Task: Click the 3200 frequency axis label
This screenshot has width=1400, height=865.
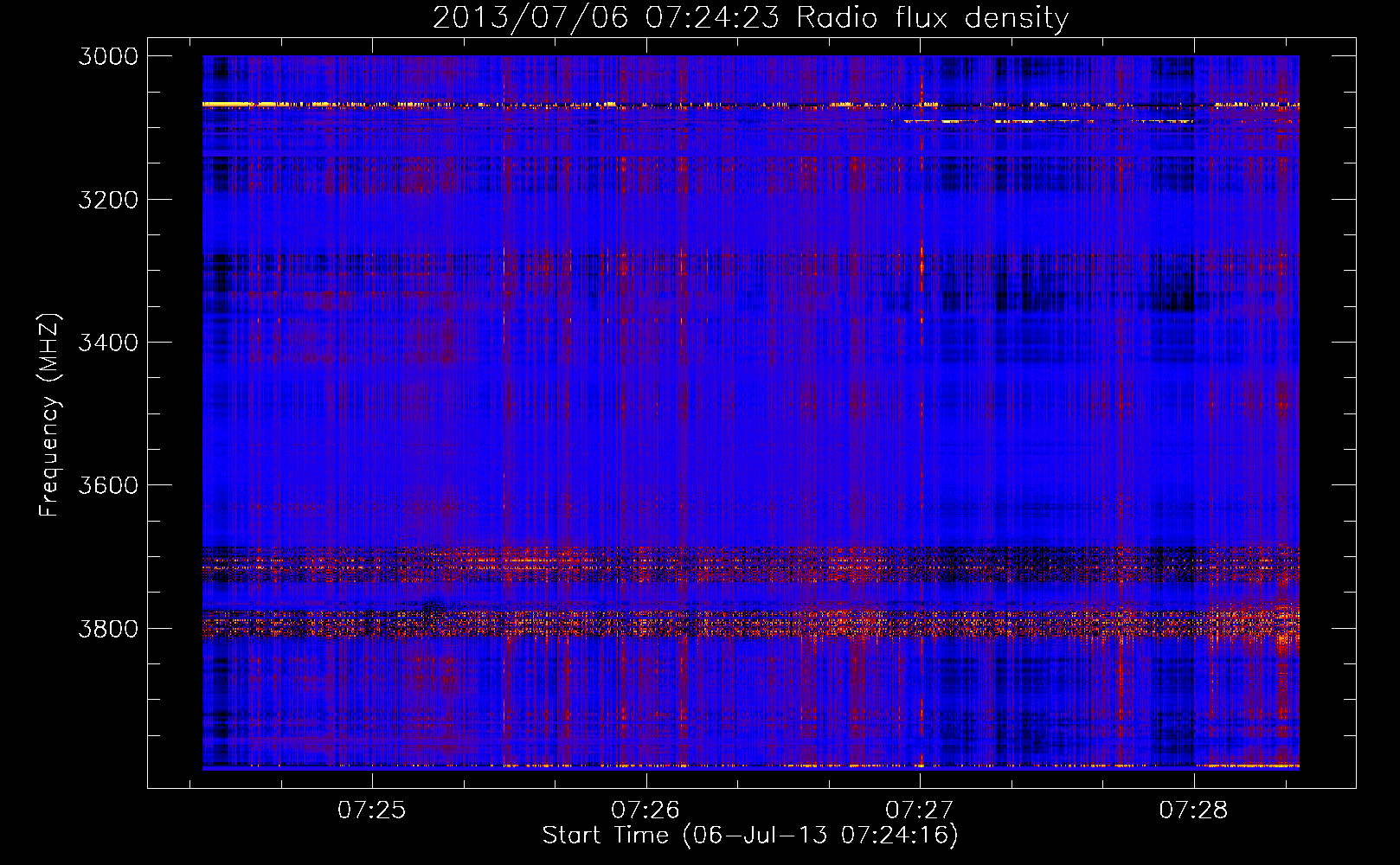Action: coord(108,199)
